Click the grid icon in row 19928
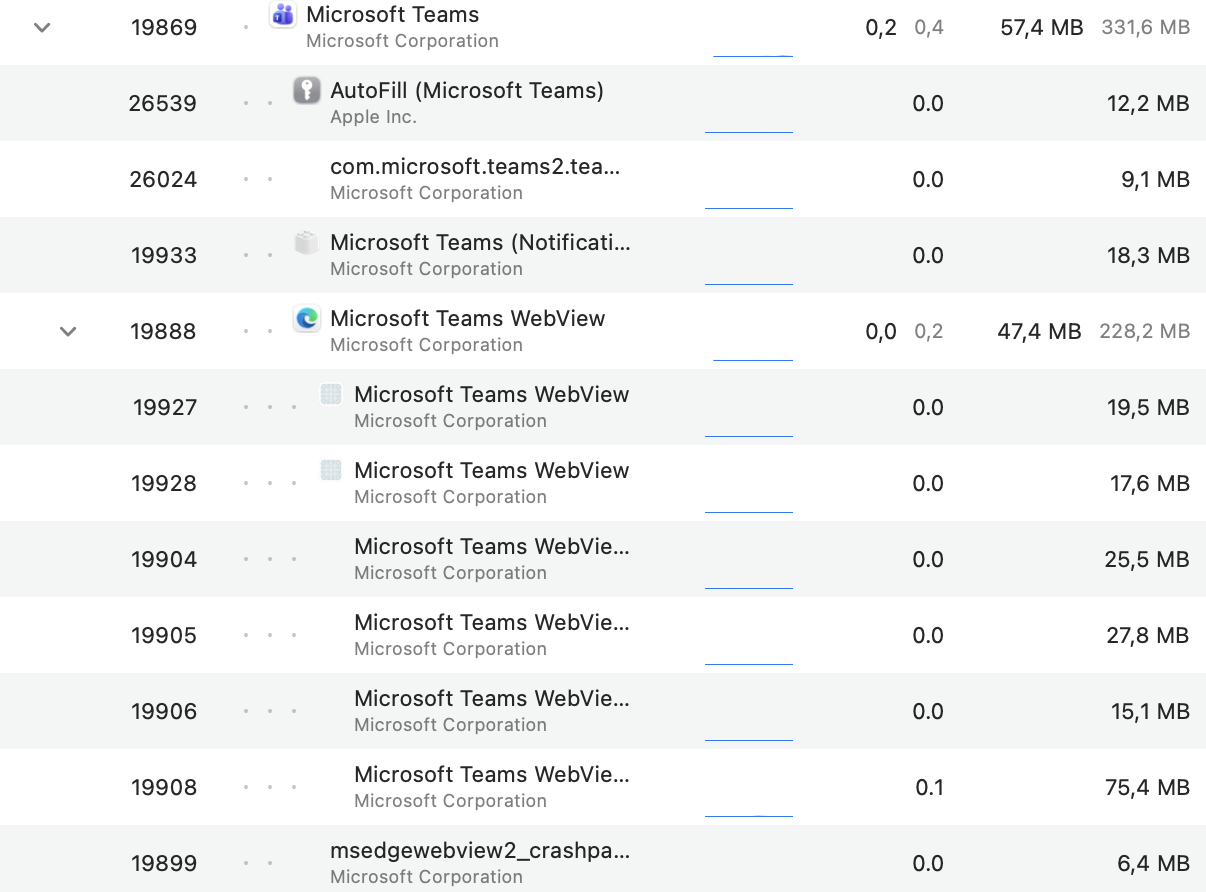This screenshot has height=892, width=1206. point(331,470)
